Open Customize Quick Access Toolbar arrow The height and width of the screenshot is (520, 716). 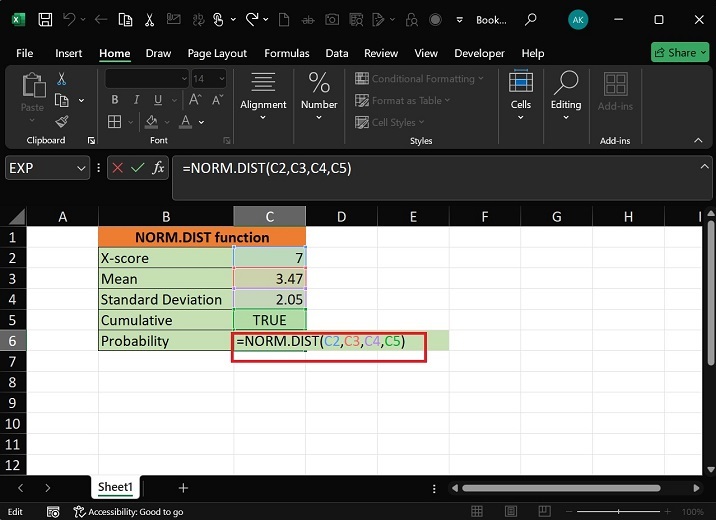(x=459, y=20)
